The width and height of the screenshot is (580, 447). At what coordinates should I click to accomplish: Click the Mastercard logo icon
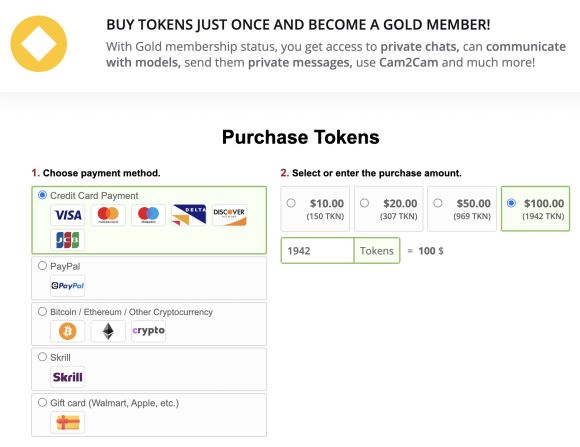click(108, 215)
